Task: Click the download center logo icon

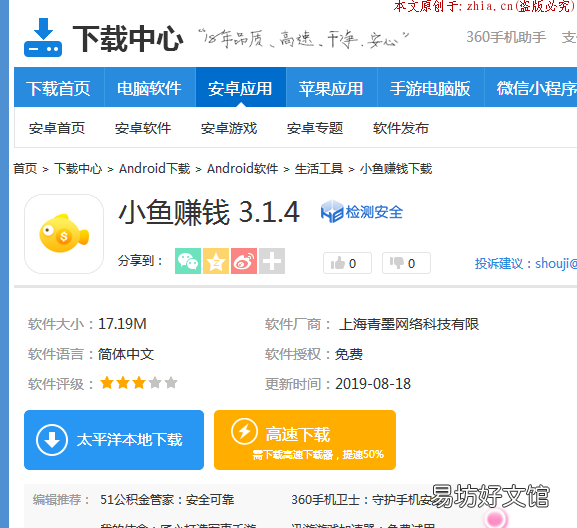Action: coord(43,38)
